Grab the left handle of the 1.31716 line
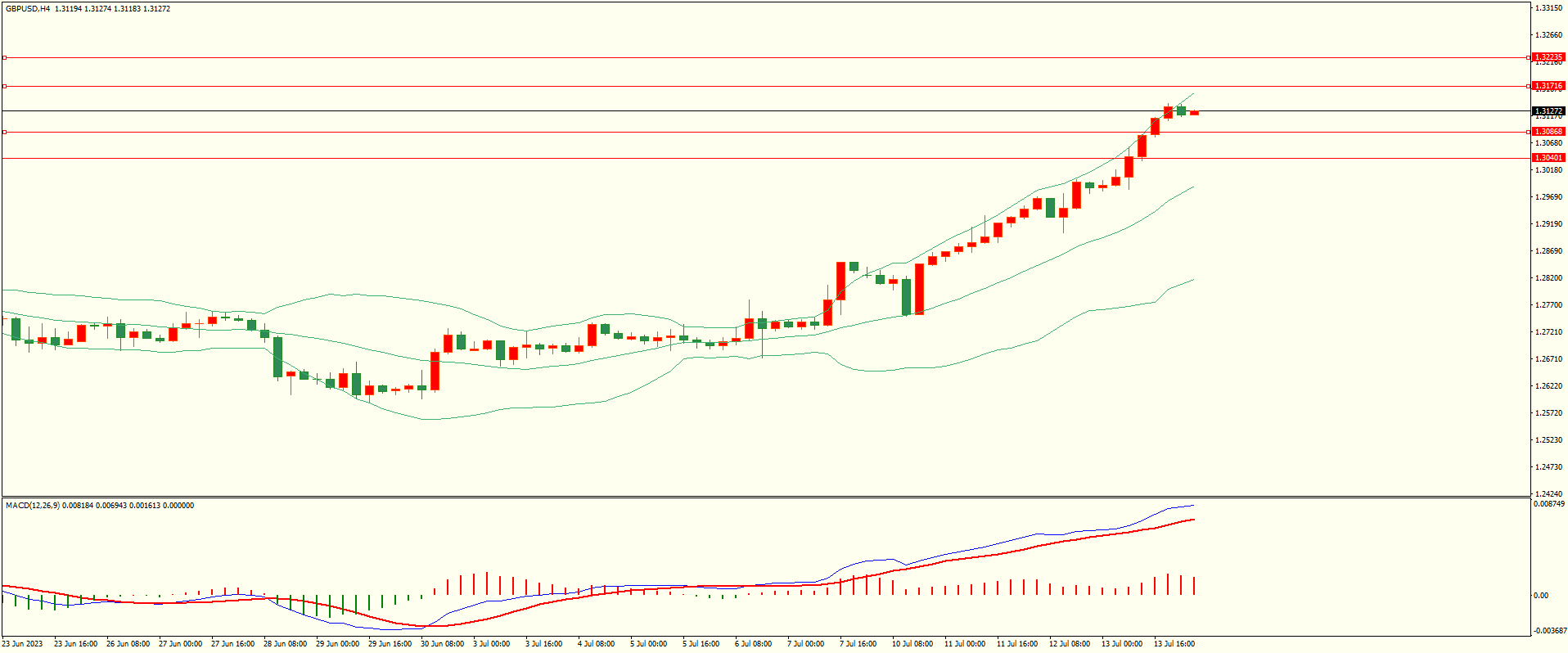Screen dimensions: 1568x653 point(4,86)
